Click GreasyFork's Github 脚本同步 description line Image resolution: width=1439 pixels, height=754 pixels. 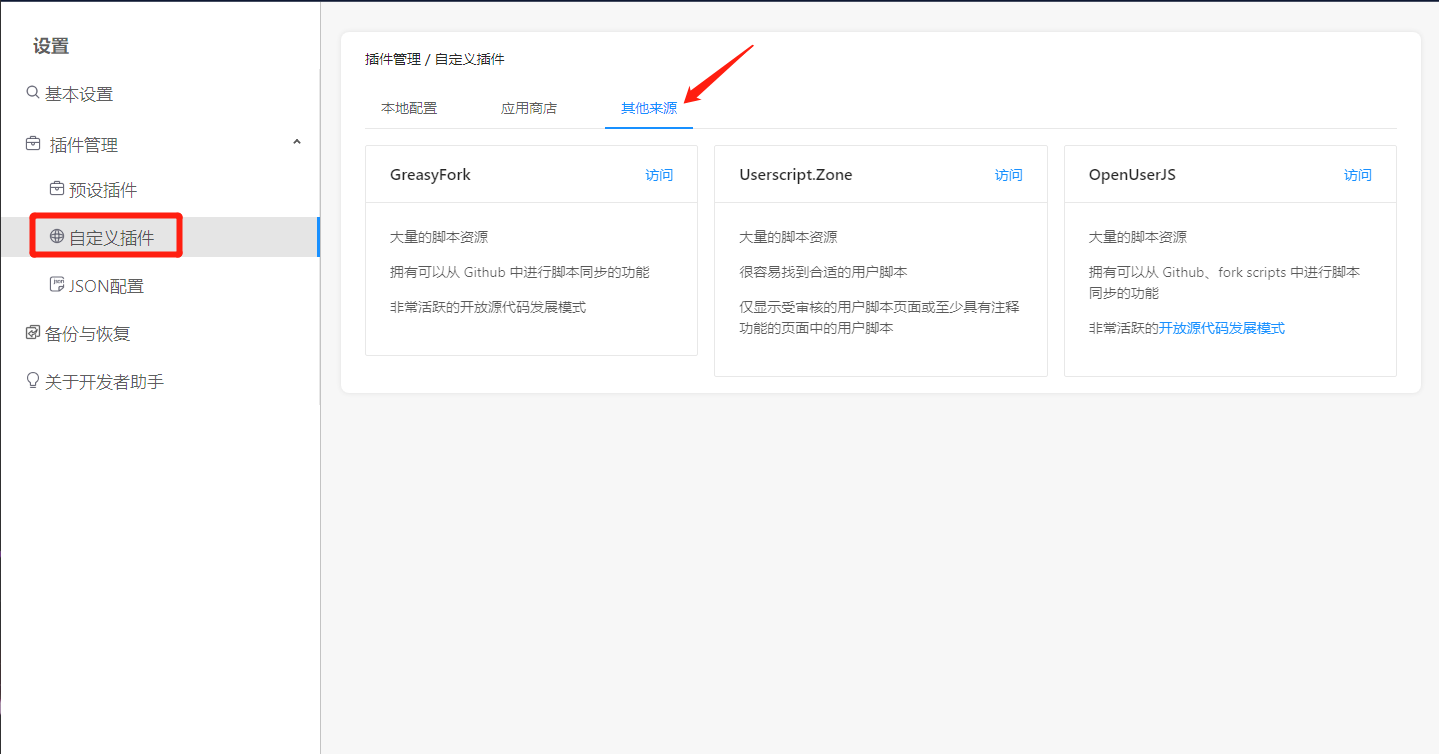(x=520, y=272)
